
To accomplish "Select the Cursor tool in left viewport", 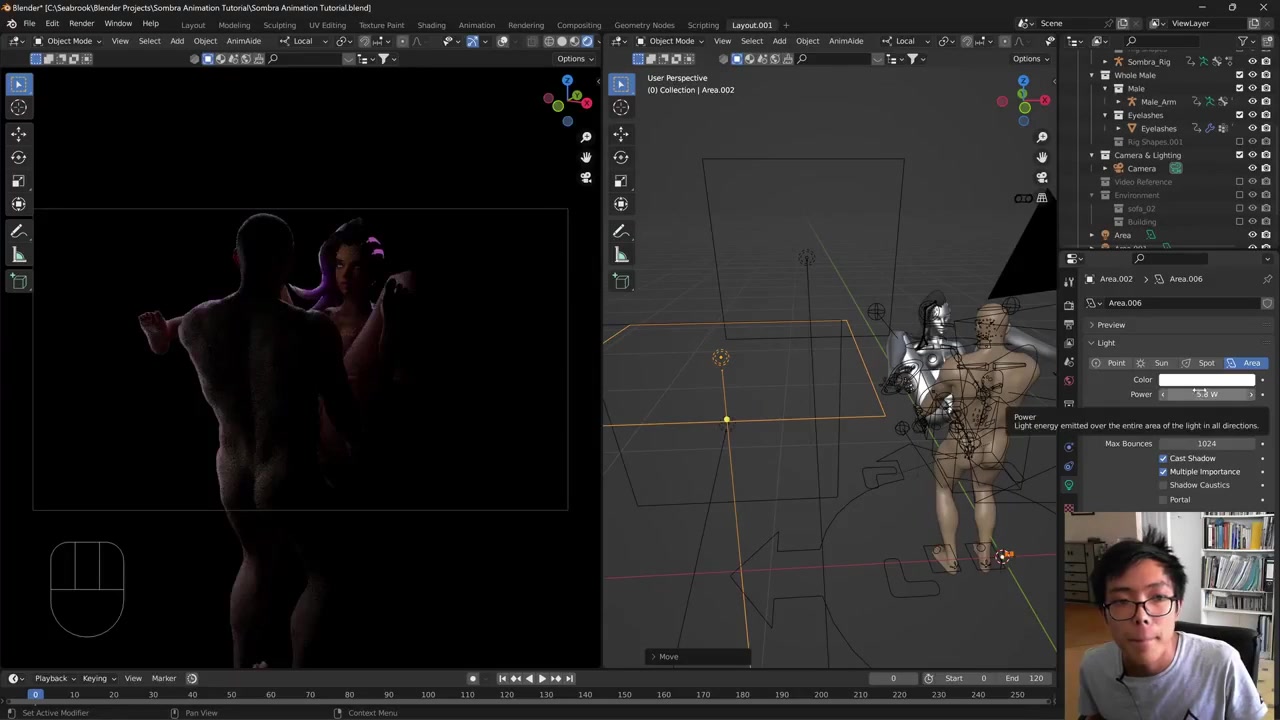I will (19, 107).
